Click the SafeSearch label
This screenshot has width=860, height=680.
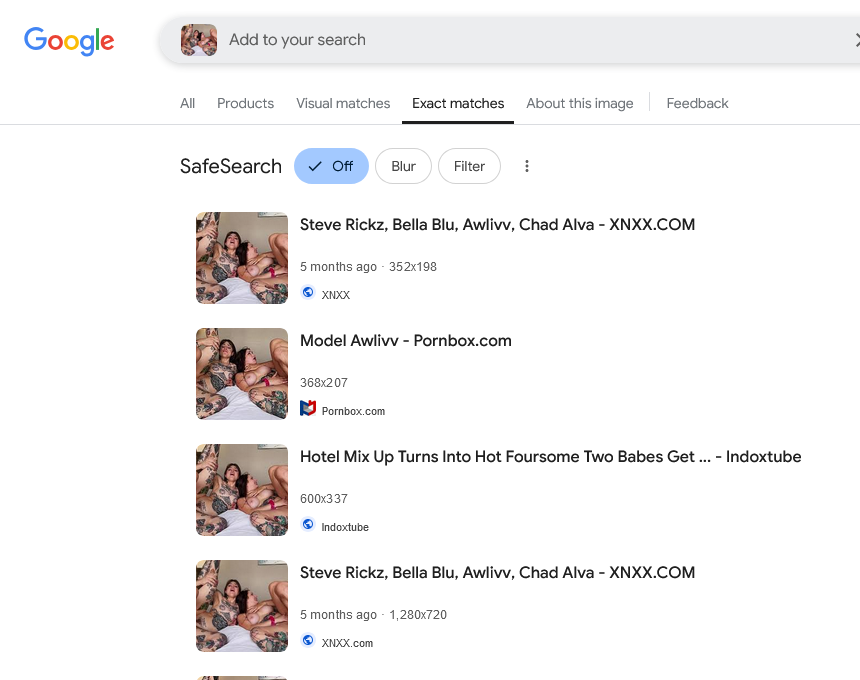click(231, 166)
